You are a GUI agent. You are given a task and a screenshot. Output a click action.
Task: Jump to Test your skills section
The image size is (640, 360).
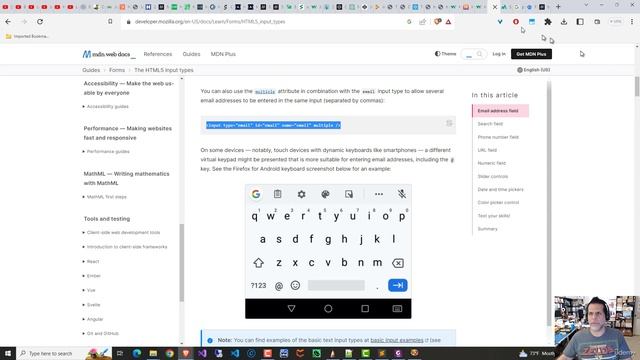pos(493,216)
